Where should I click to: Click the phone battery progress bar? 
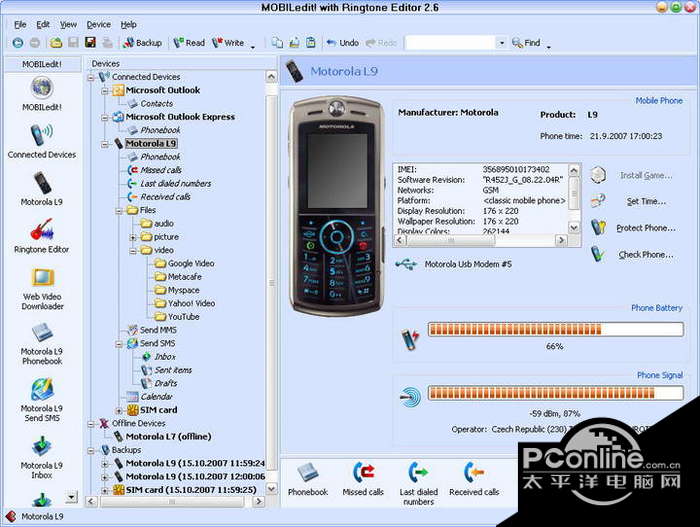[555, 330]
